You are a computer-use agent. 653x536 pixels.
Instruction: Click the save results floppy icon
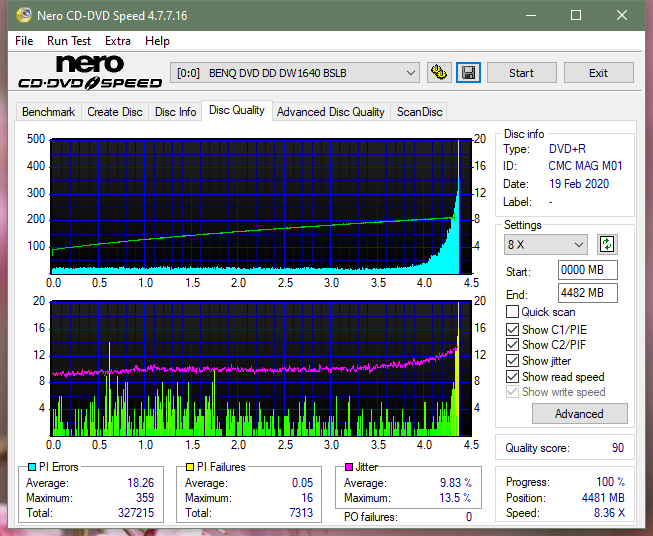469,73
